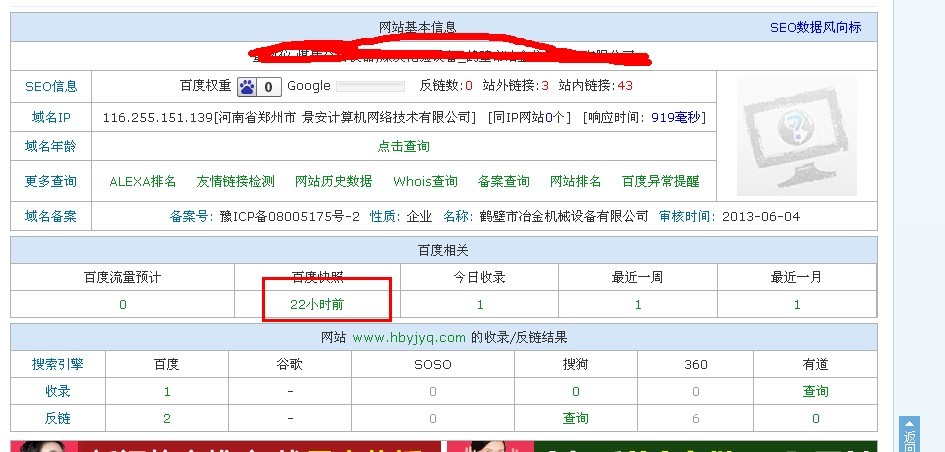The image size is (945, 452).
Task: Click the 今日收录 value 1
Action: 480,304
